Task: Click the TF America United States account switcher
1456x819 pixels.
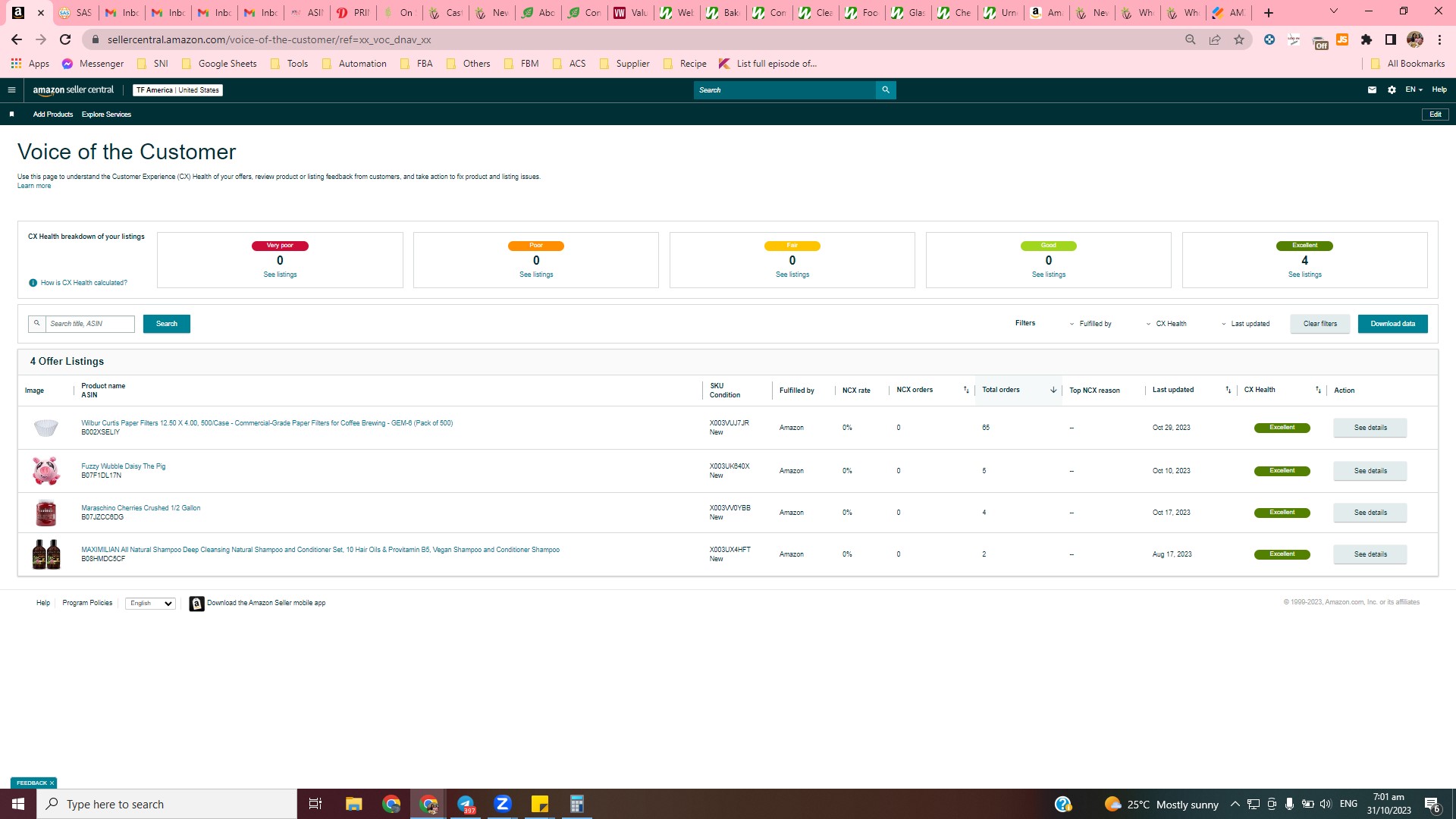Action: click(x=177, y=90)
